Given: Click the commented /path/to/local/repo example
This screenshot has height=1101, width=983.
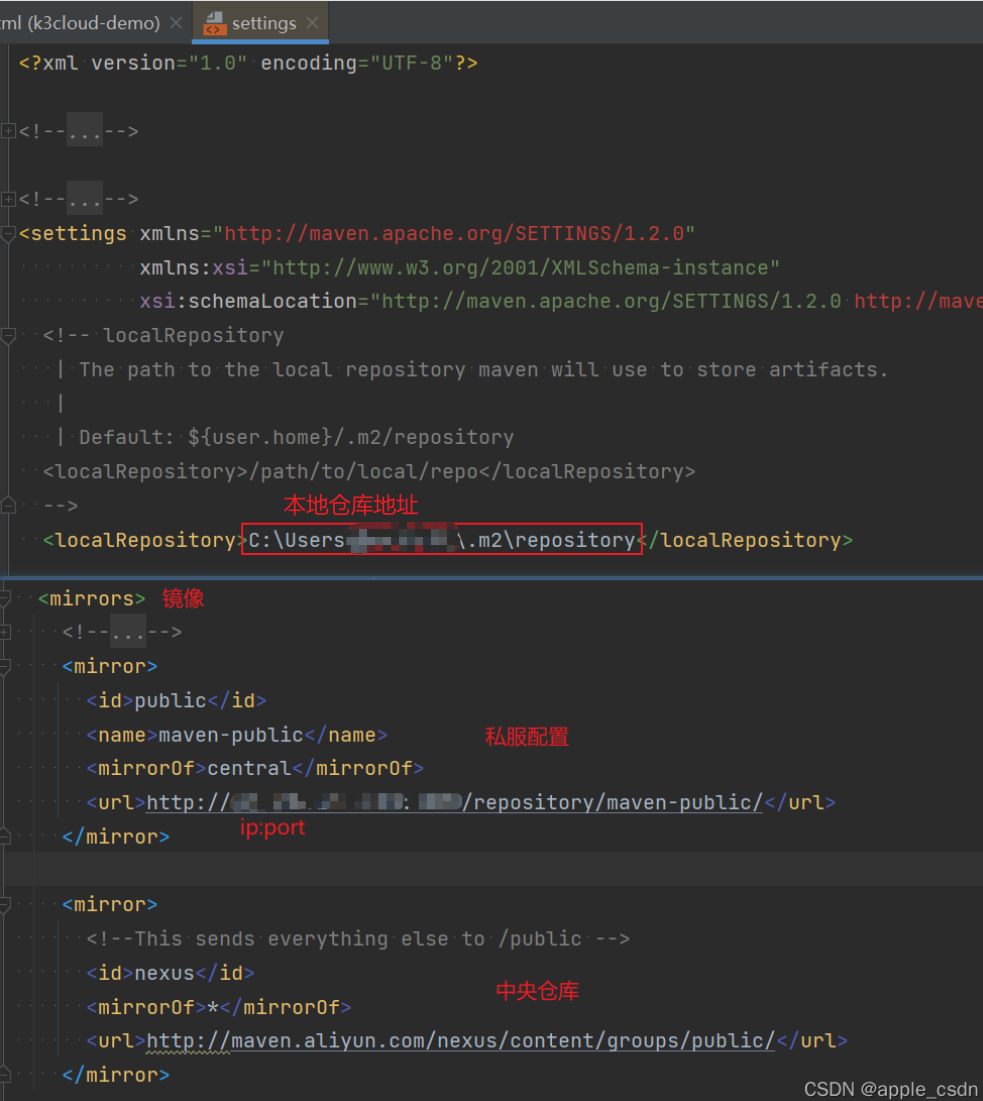Looking at the screenshot, I should click(x=369, y=471).
